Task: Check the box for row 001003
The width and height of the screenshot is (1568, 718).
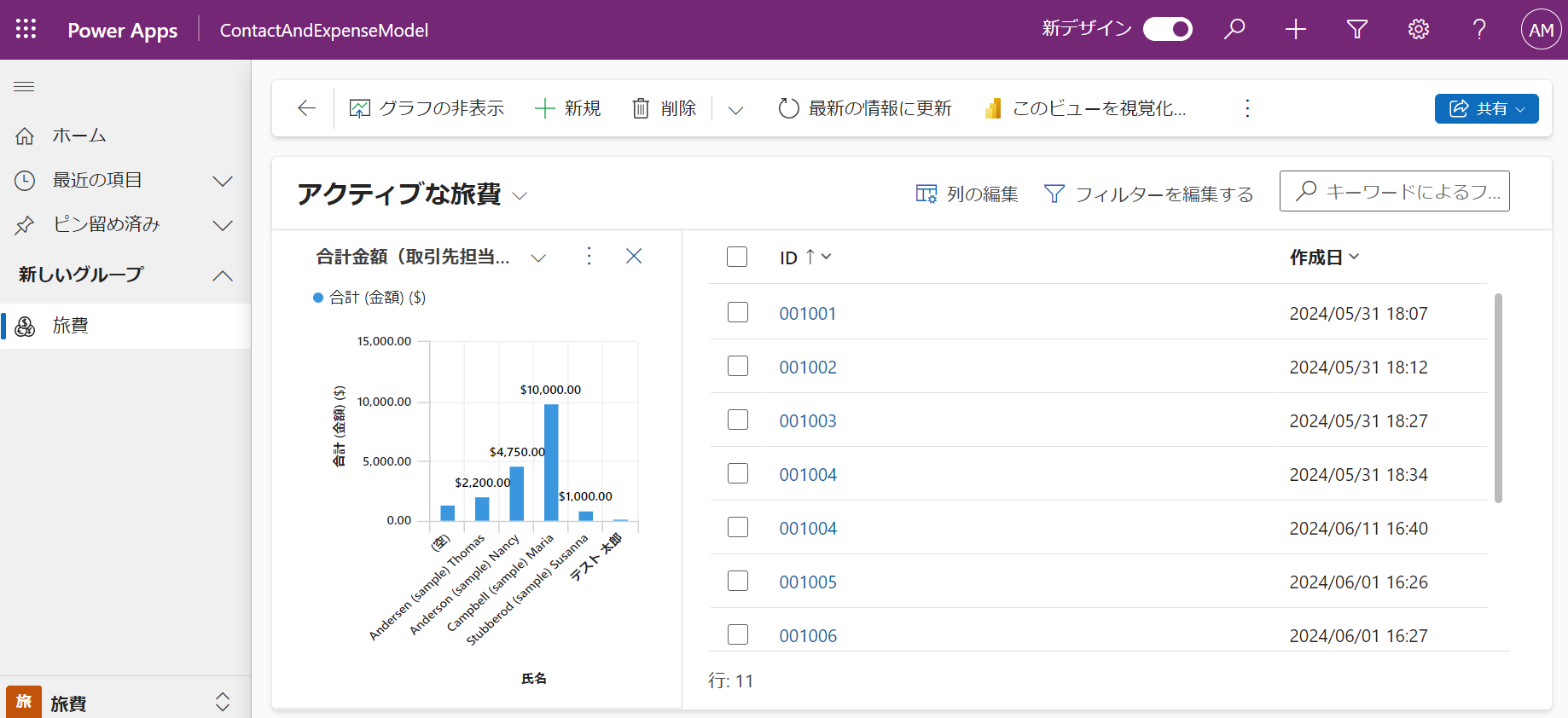Action: [x=738, y=420]
